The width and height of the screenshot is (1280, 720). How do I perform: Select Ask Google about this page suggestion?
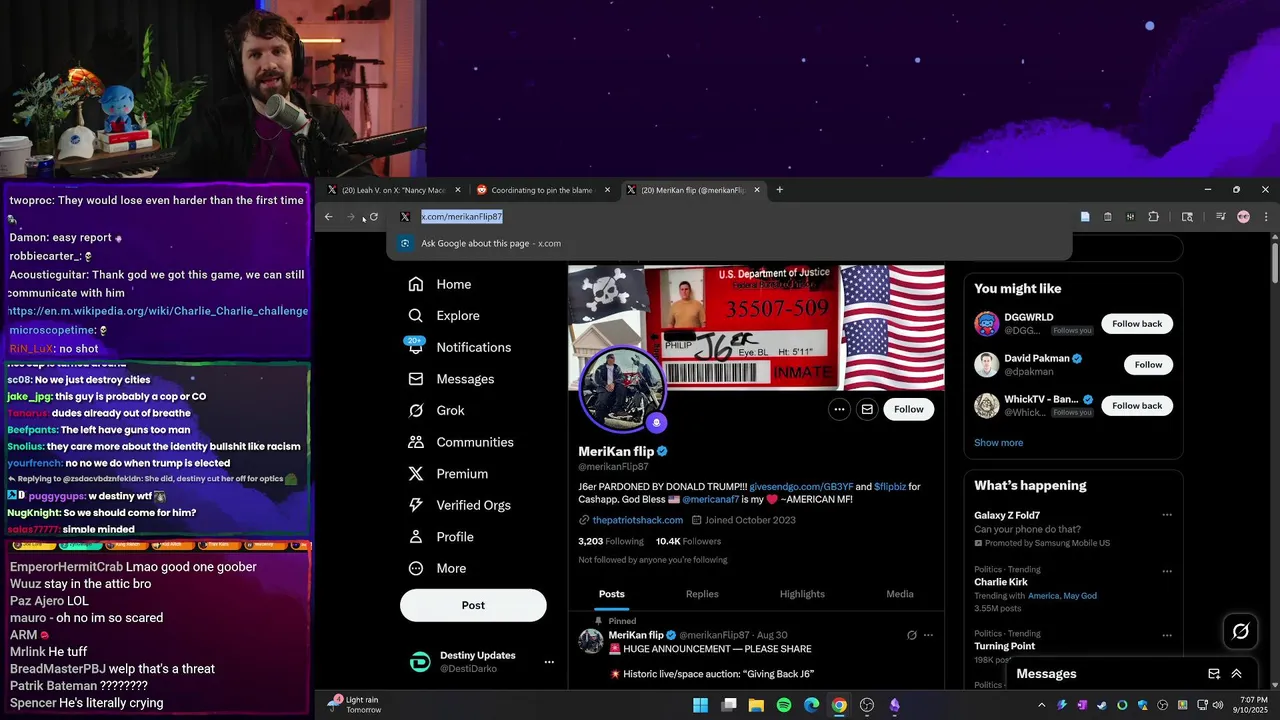[x=729, y=243]
